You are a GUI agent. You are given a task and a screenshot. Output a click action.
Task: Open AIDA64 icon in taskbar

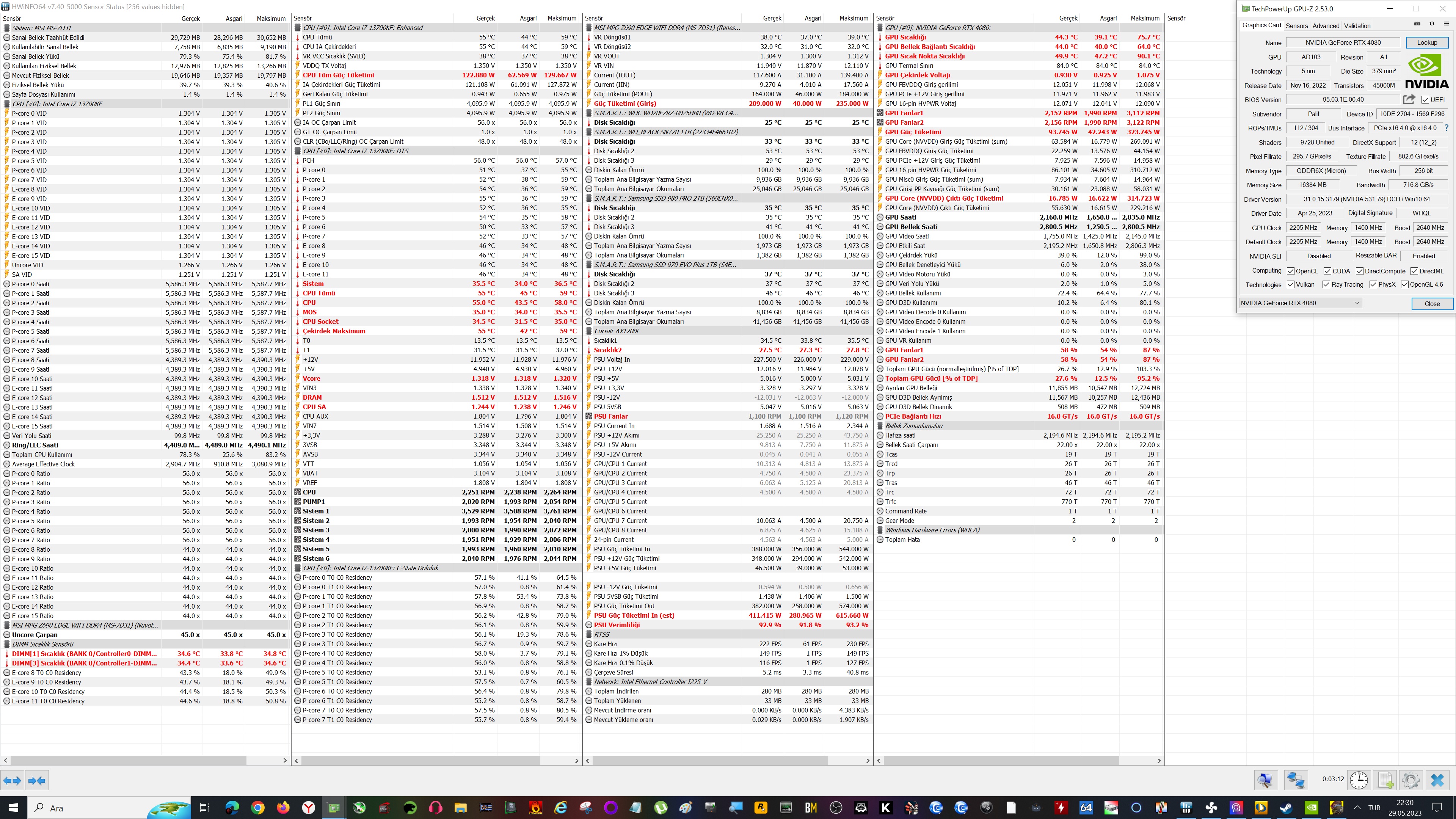click(x=1086, y=808)
